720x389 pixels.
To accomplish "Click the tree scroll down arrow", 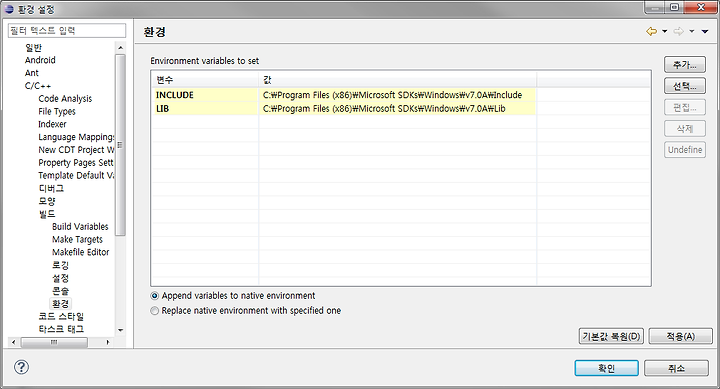I will [120, 330].
